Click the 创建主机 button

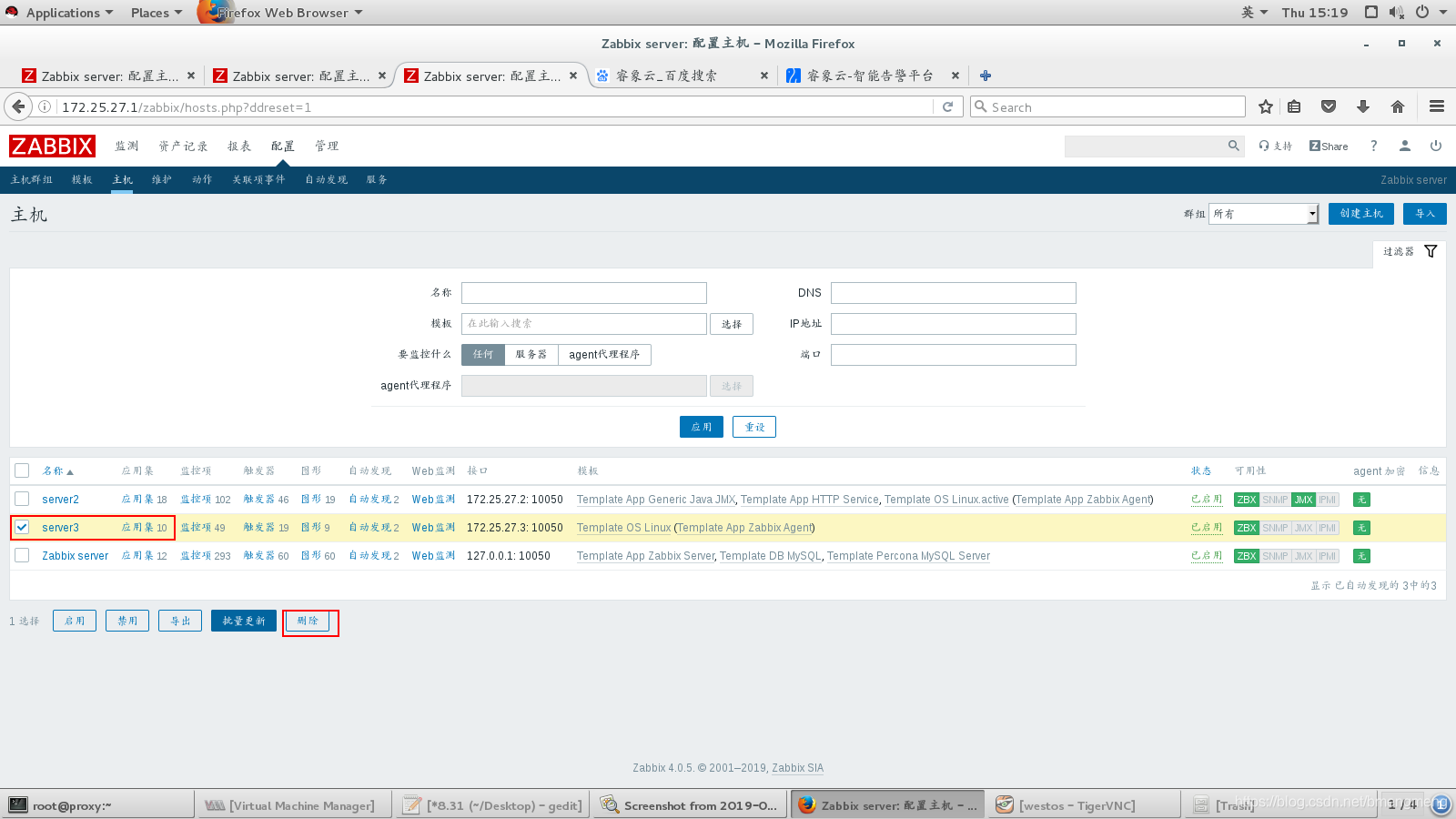1361,214
